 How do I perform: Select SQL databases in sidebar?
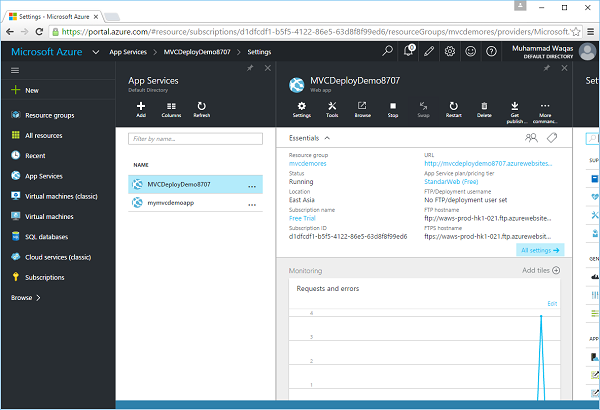[x=46, y=237]
